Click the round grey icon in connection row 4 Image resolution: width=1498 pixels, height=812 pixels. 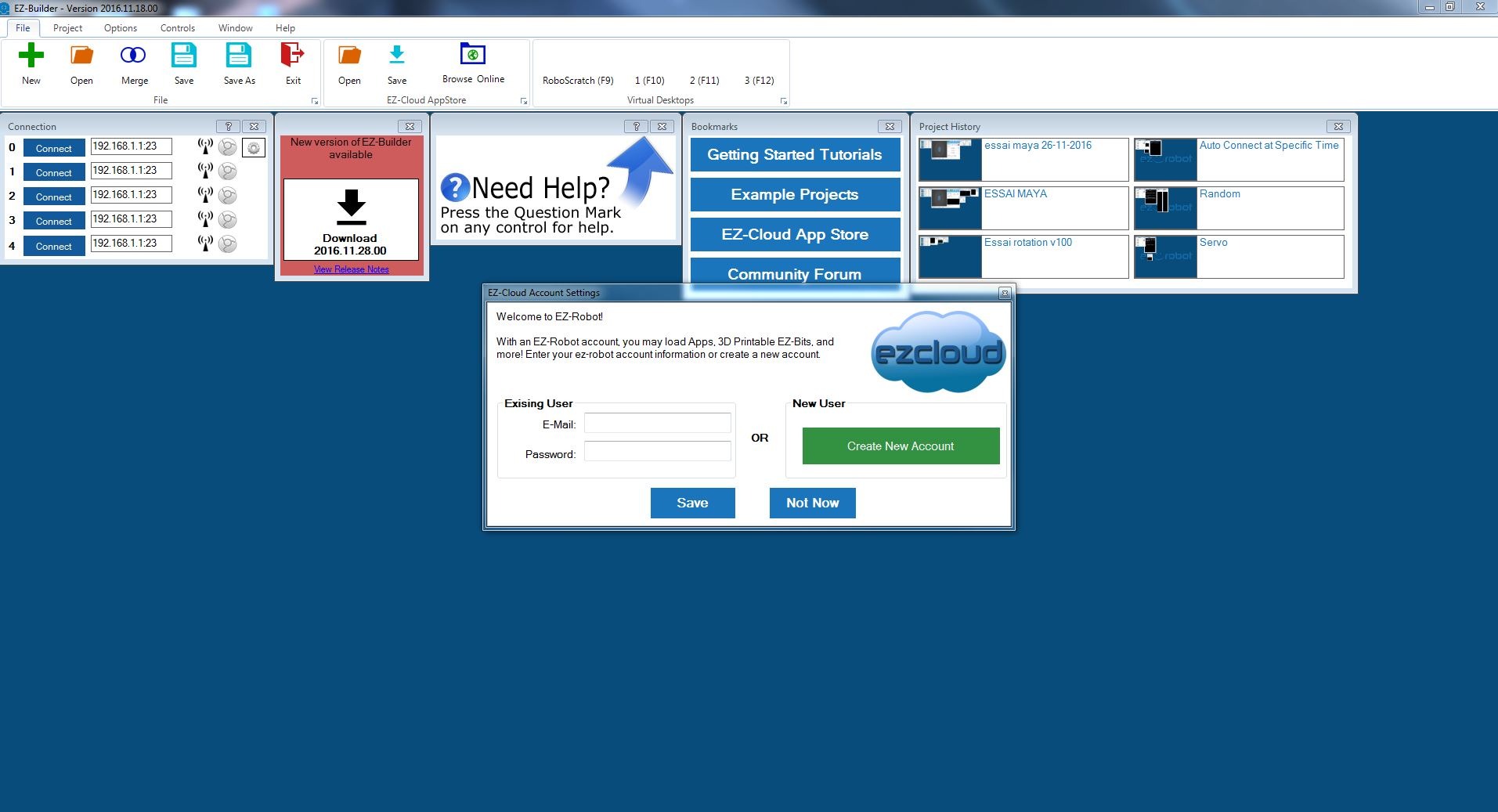pyautogui.click(x=228, y=244)
